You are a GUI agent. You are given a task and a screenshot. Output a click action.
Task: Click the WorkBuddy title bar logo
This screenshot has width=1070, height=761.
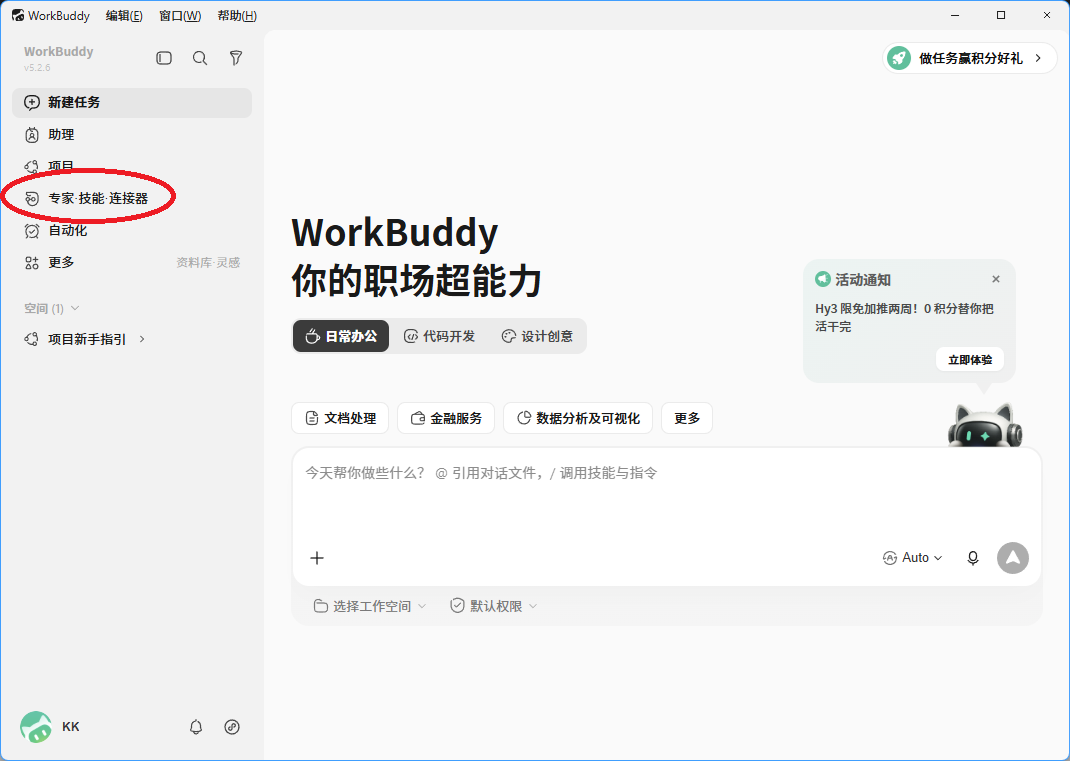(18, 15)
